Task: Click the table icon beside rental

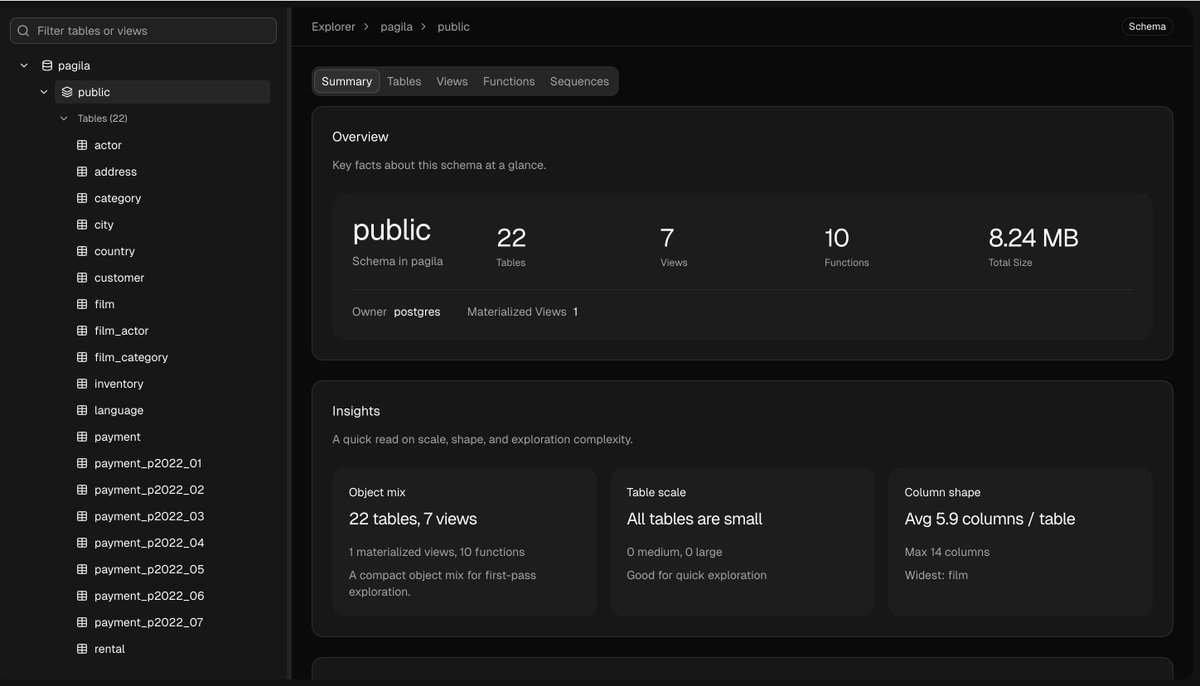Action: coord(82,649)
